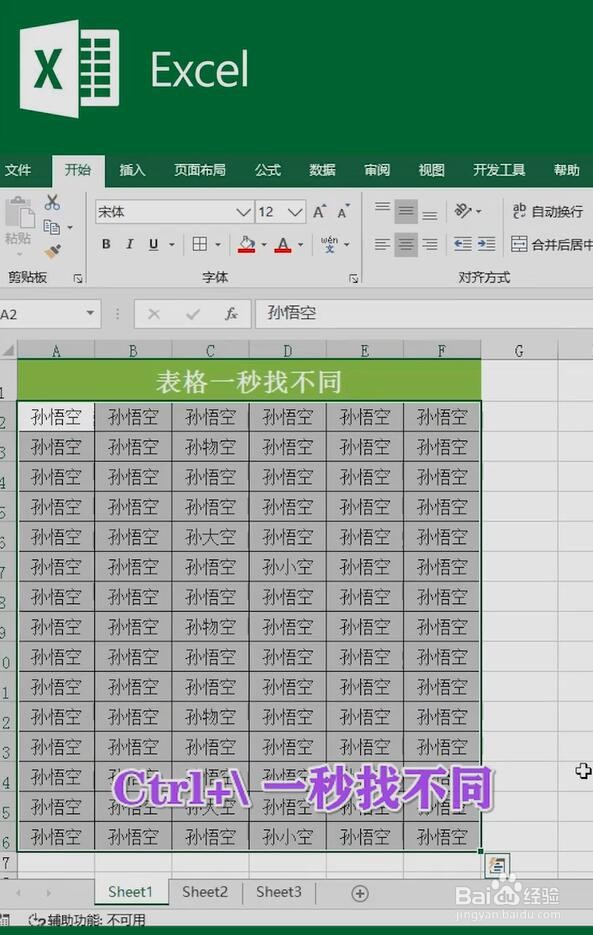Switch to Sheet3 tab
The height and width of the screenshot is (935, 593).
(279, 892)
